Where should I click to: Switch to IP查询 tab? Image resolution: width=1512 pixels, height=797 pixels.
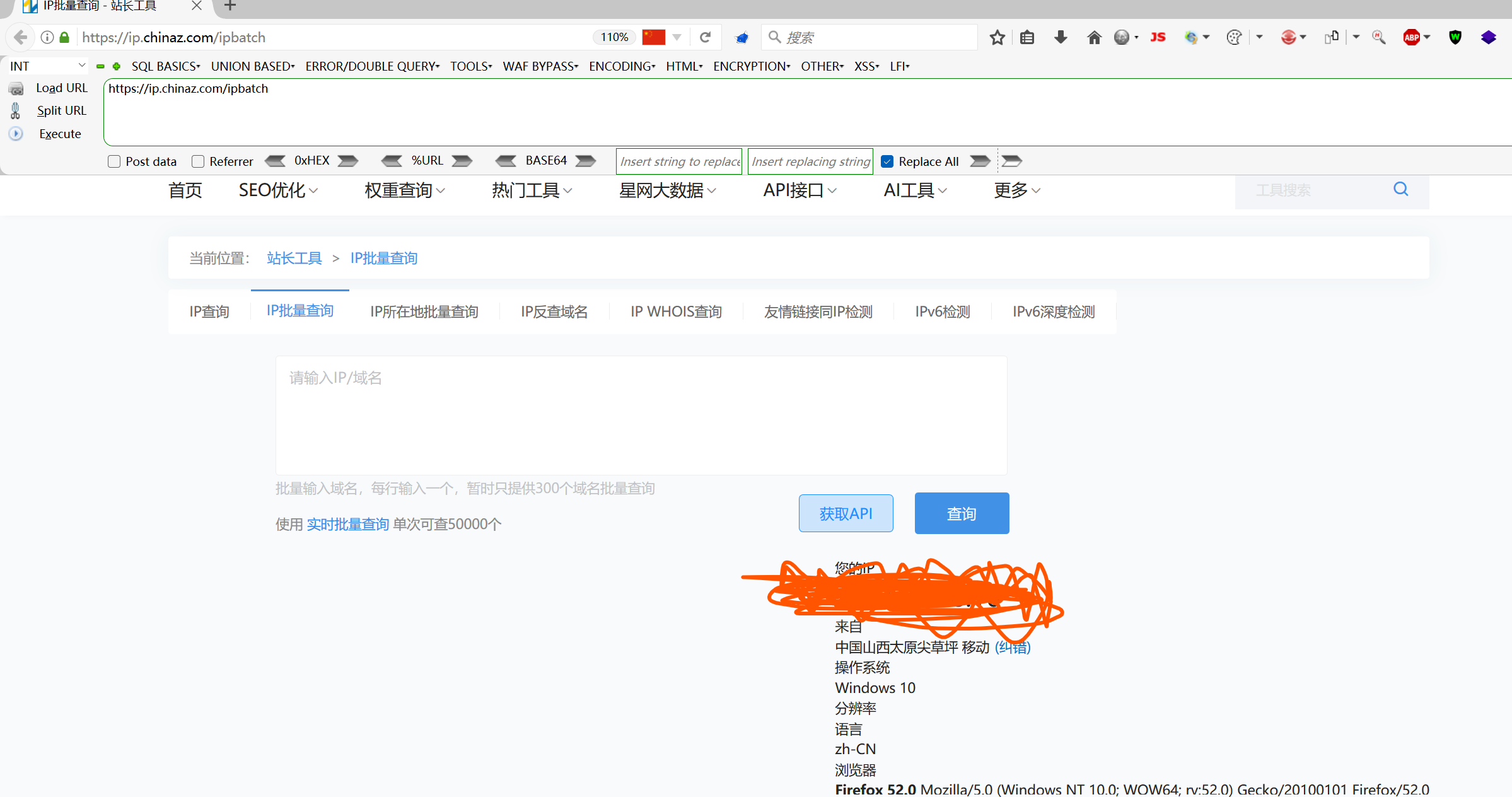pyautogui.click(x=209, y=311)
